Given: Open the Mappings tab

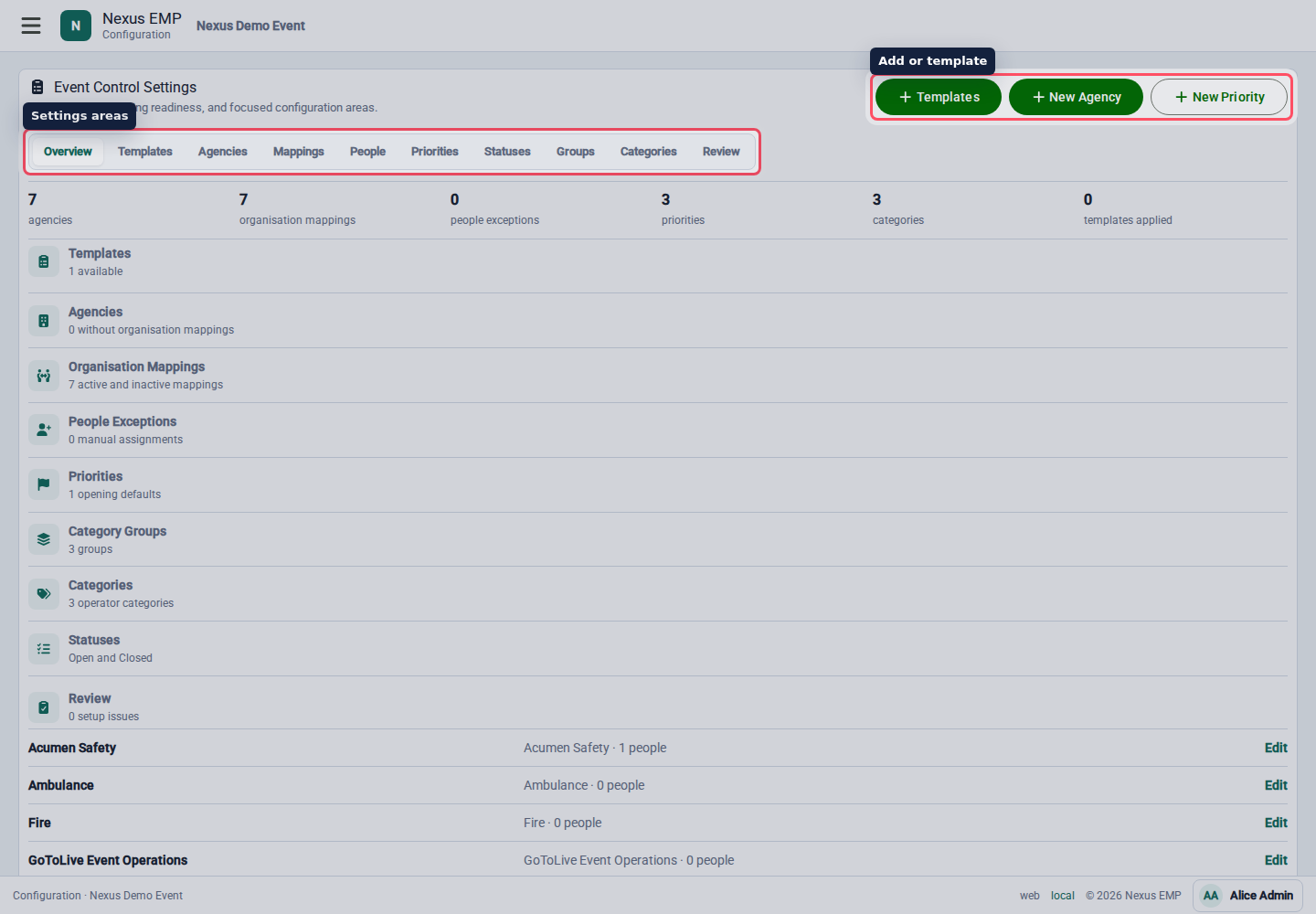Looking at the screenshot, I should (299, 152).
